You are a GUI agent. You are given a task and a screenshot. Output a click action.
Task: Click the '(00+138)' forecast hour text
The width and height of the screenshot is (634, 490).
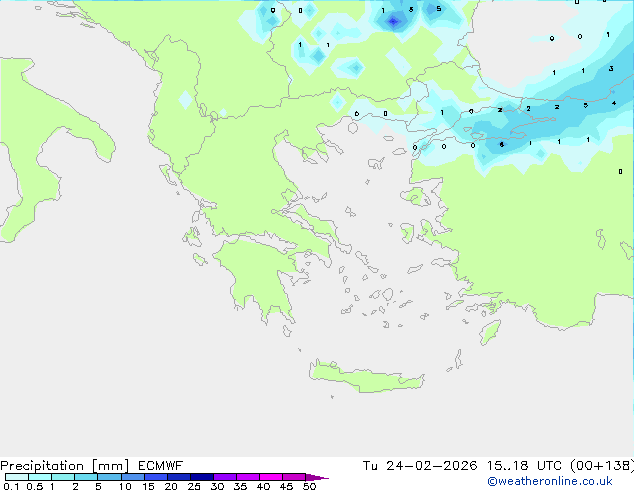pos(602,466)
